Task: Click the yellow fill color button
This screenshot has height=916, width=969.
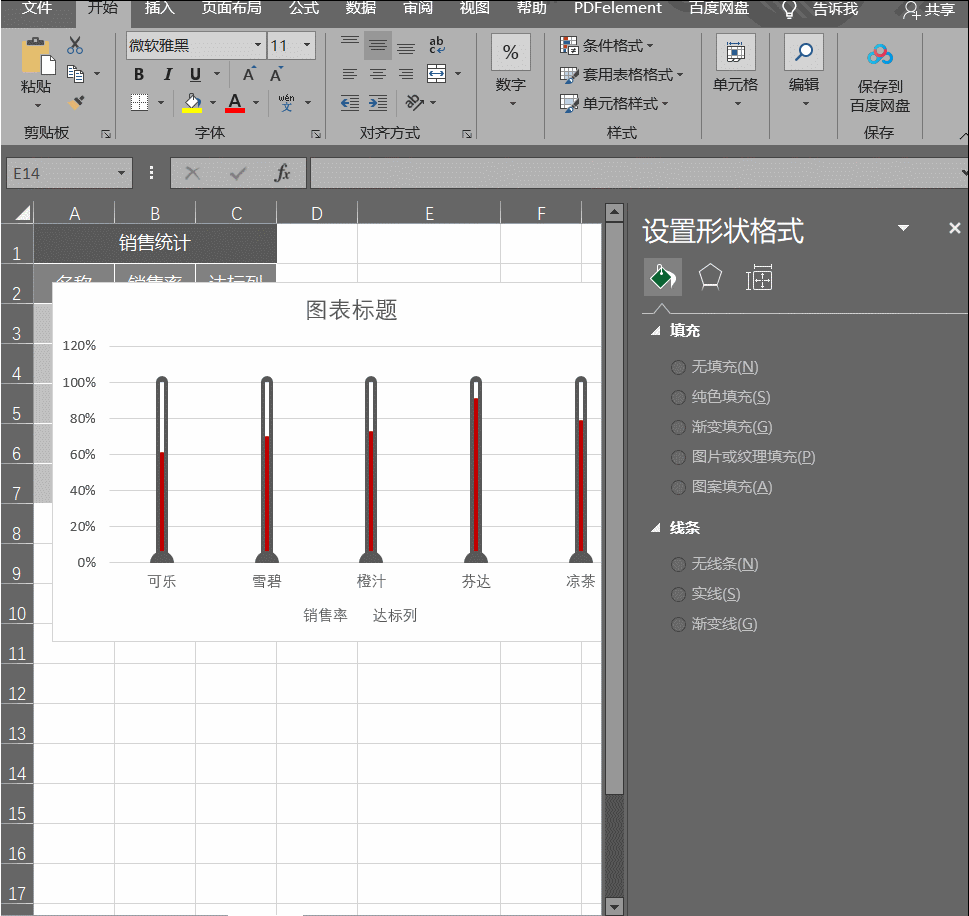Action: click(192, 103)
